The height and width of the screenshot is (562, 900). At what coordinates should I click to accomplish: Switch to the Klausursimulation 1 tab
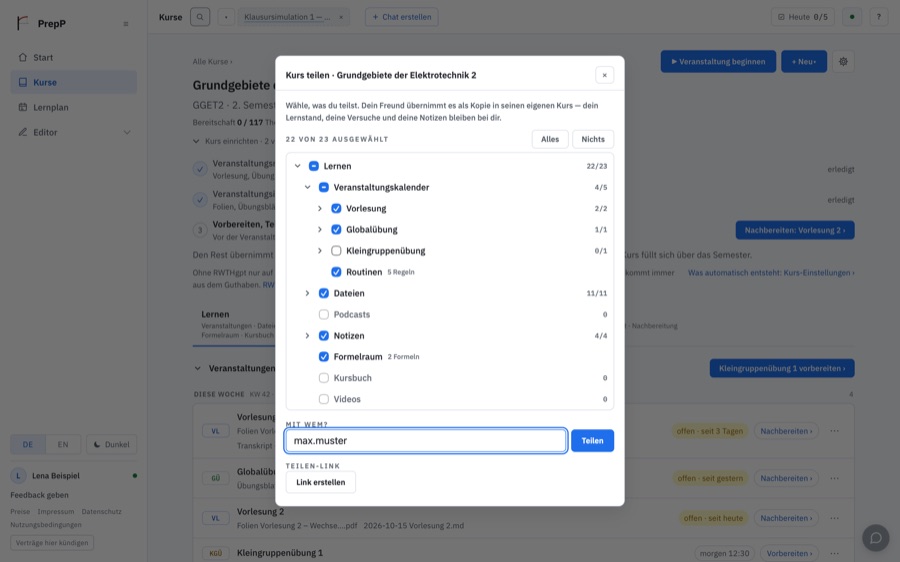point(287,17)
